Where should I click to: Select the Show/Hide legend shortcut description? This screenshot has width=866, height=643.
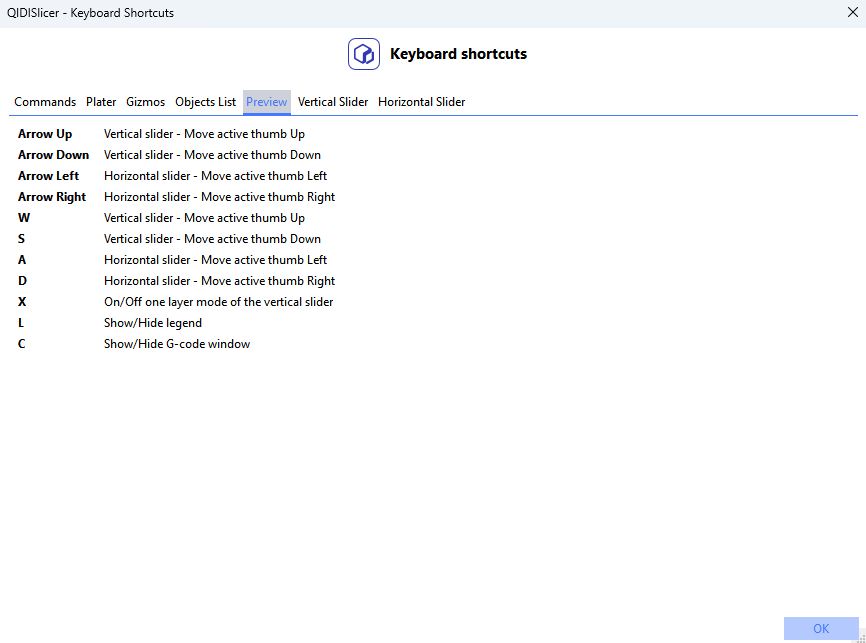(x=153, y=323)
